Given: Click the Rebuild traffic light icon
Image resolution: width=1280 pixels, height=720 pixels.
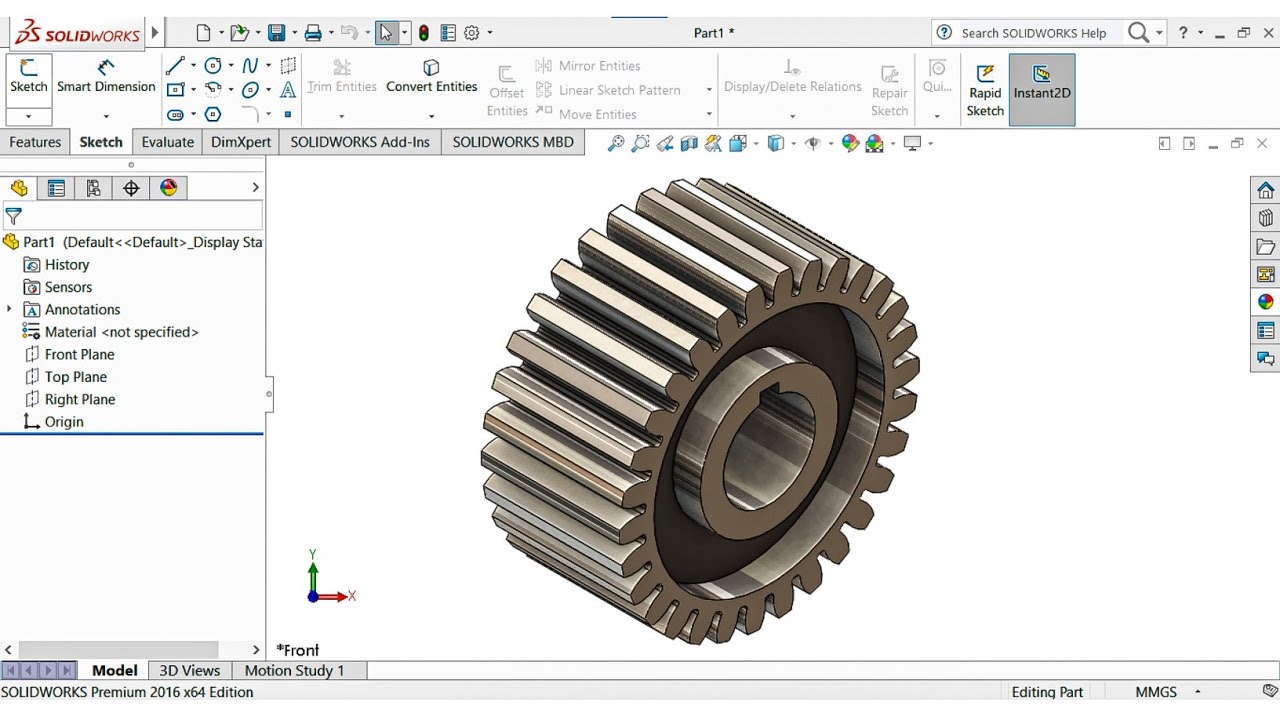Looking at the screenshot, I should point(424,33).
